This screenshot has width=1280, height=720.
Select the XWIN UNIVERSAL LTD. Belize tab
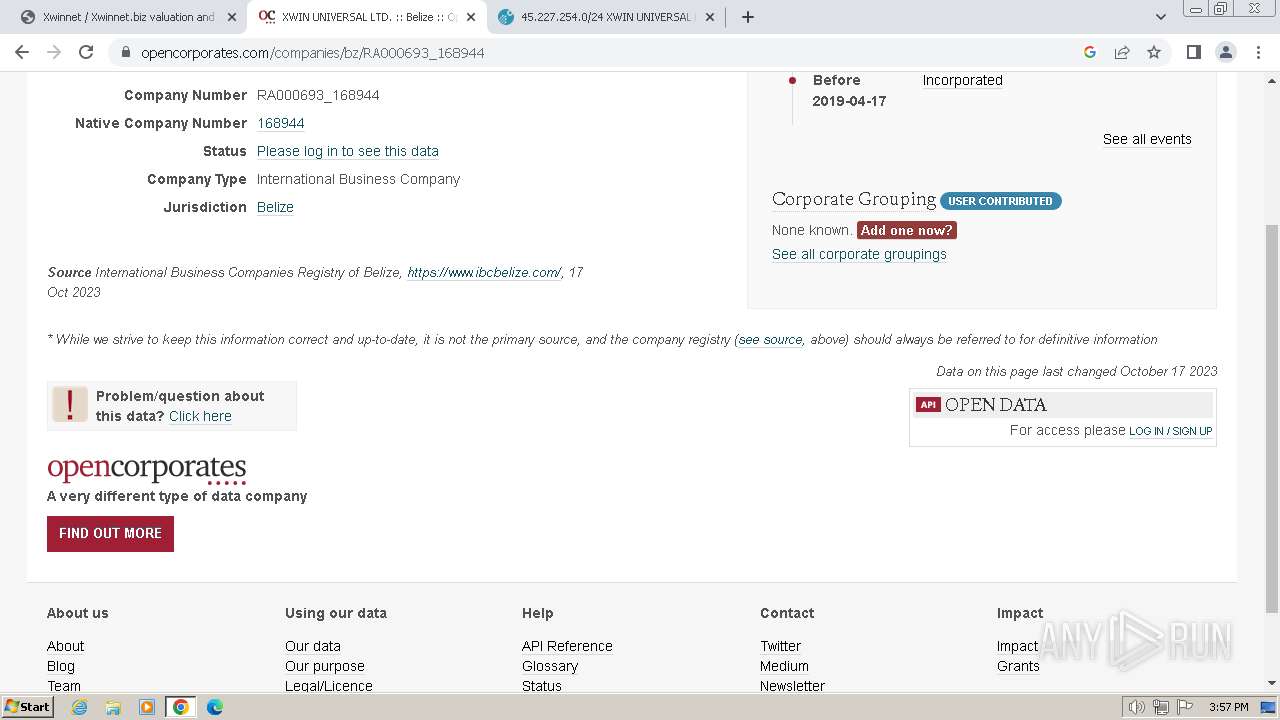coord(367,17)
